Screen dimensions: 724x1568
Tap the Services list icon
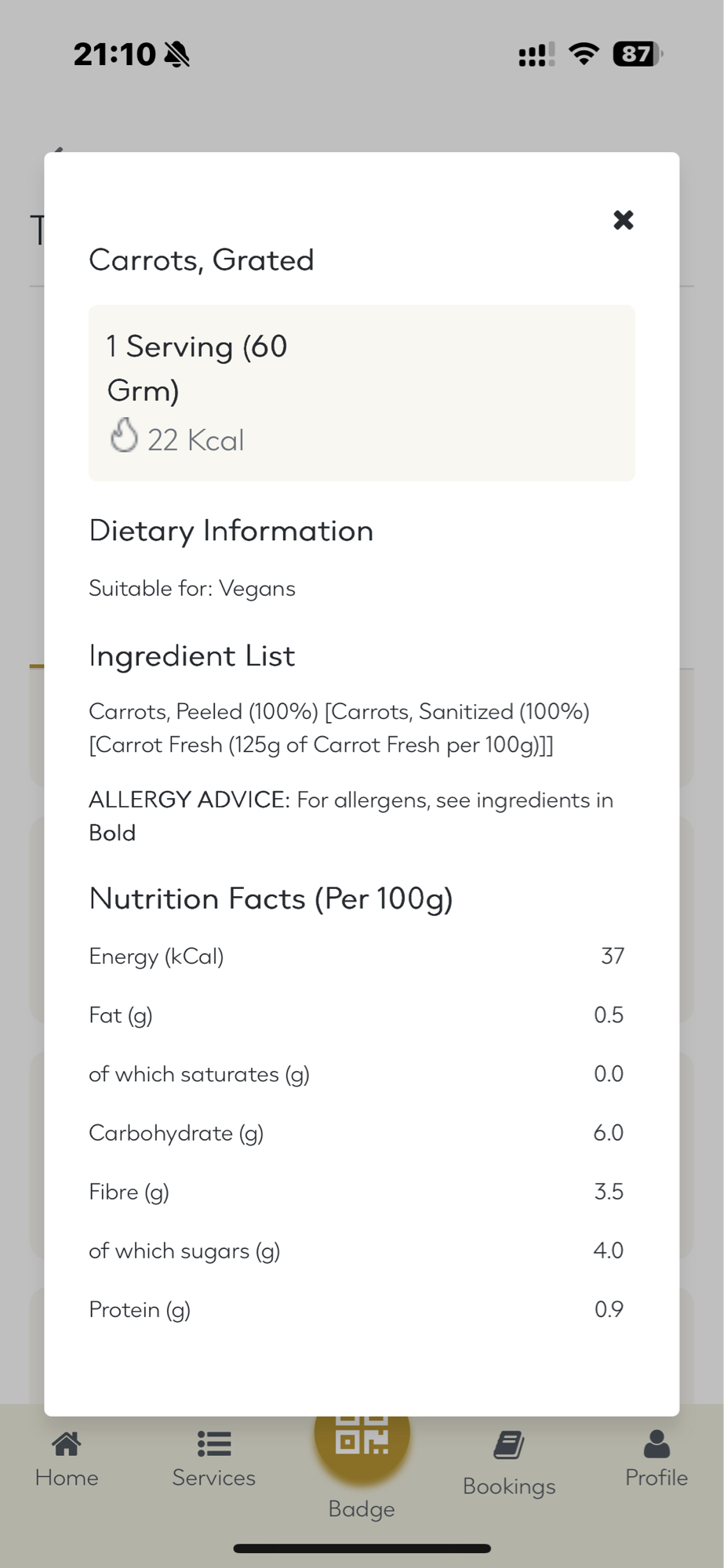[x=213, y=1443]
